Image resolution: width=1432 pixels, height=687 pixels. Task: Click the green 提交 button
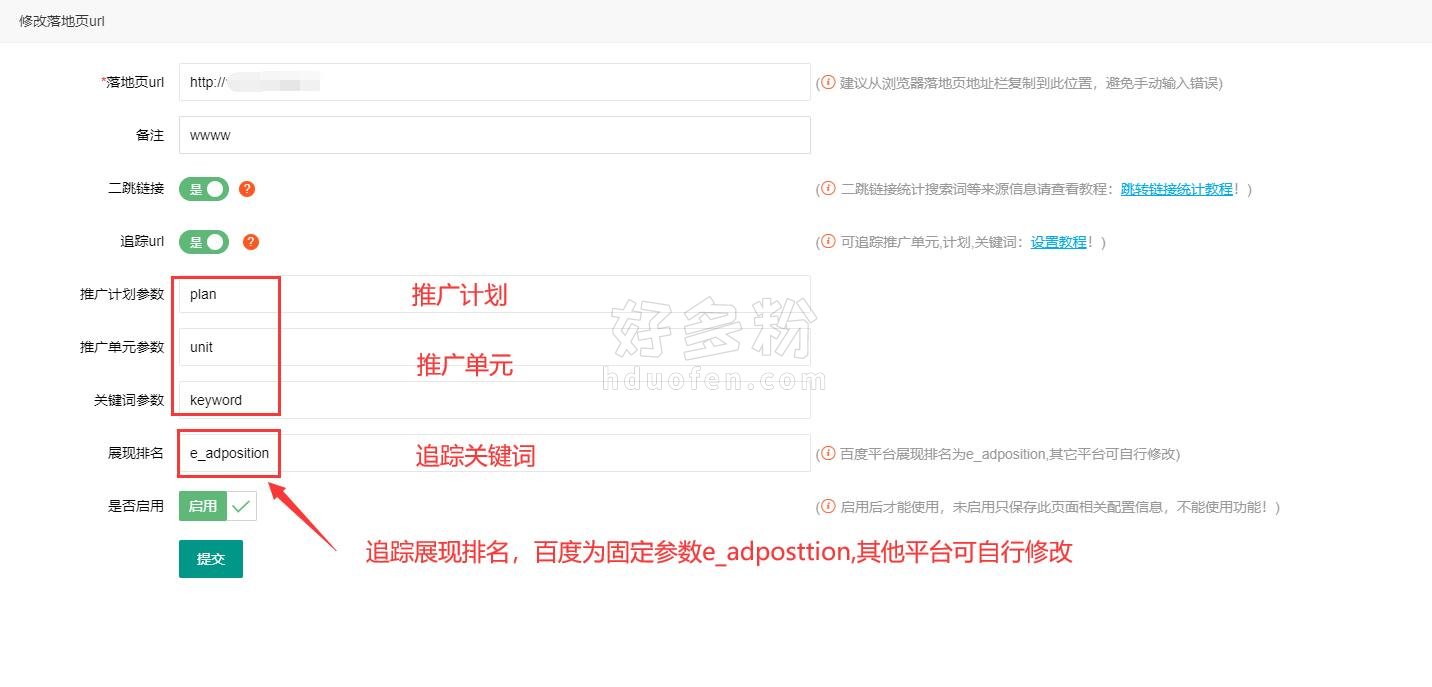click(211, 559)
